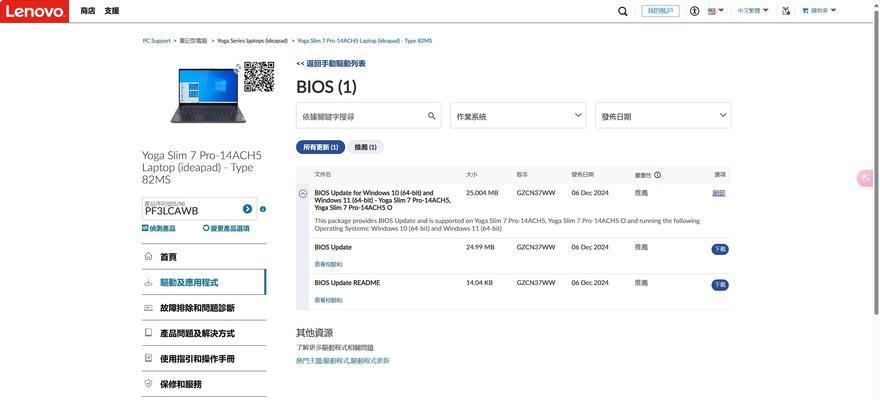Click the info icon next to 嚴重性

point(657,174)
